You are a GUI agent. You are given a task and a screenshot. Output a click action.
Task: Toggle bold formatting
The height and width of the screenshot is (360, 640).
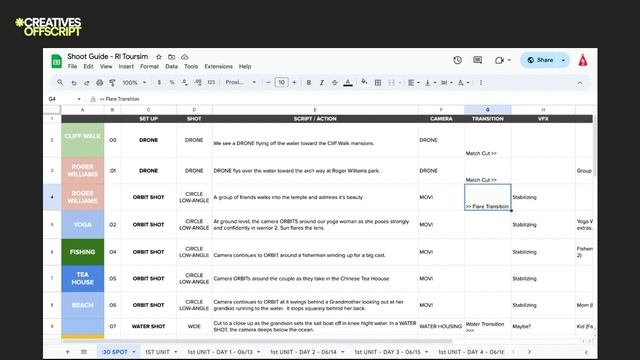pyautogui.click(x=309, y=82)
